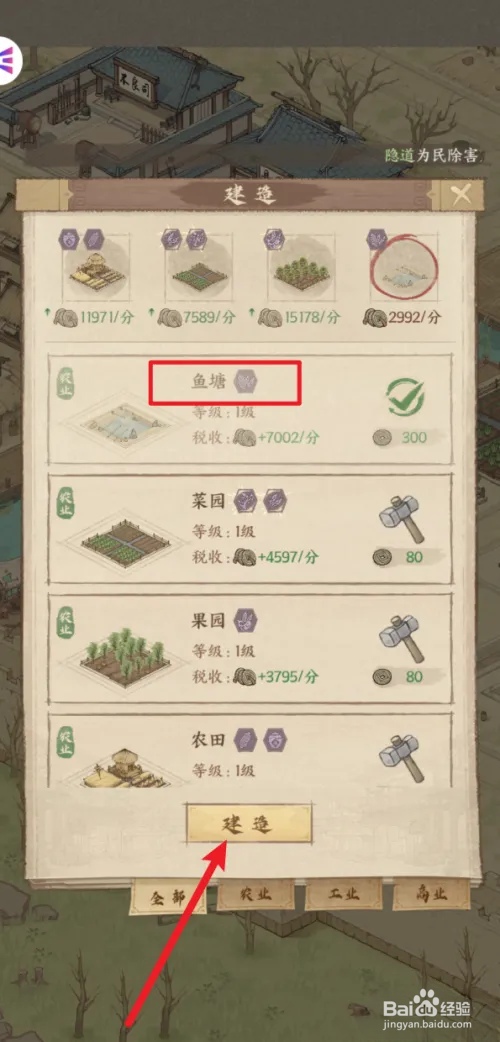Click the hammer icon for 果园

403,638
